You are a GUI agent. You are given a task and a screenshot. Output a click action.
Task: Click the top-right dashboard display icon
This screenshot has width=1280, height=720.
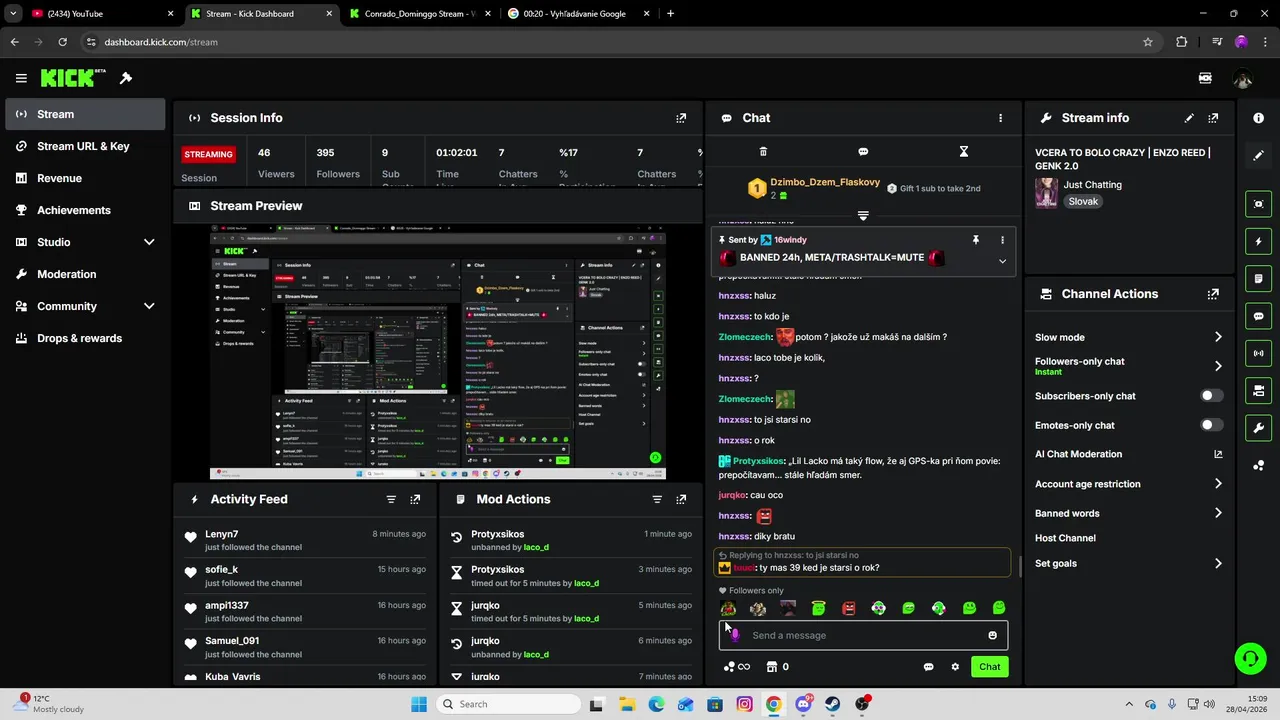(1205, 78)
